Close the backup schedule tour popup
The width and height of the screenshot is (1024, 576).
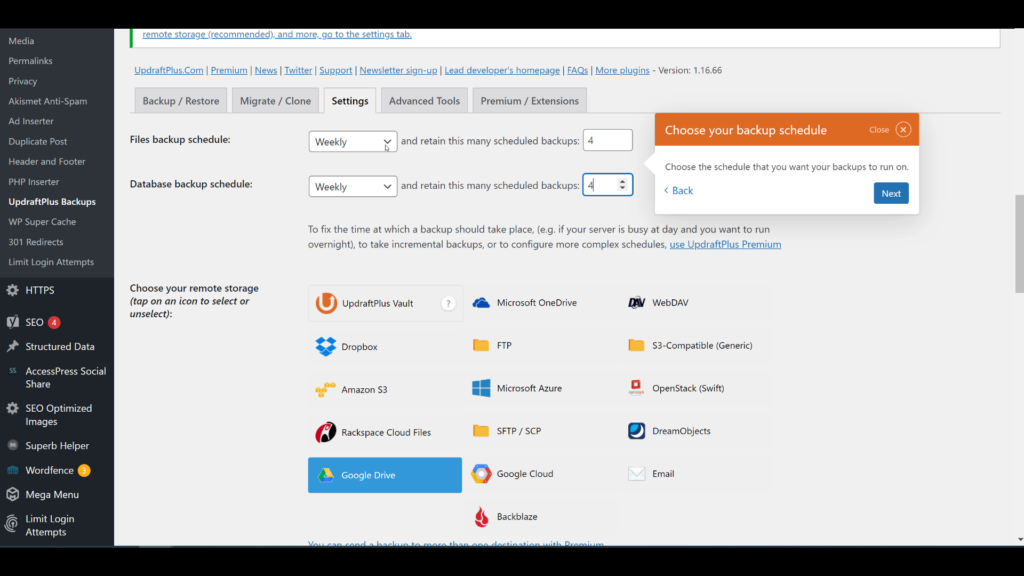pyautogui.click(x=903, y=129)
